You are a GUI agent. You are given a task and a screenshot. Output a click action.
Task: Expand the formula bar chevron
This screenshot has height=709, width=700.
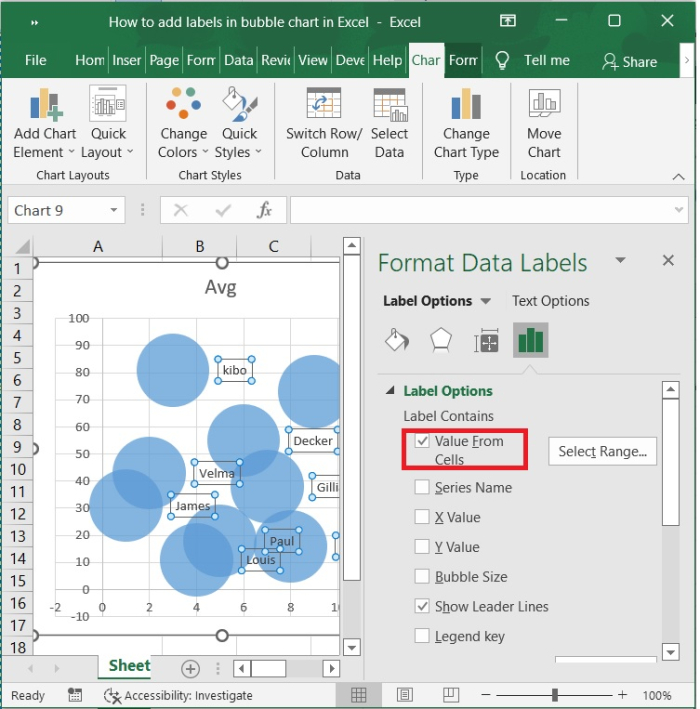[x=678, y=210]
